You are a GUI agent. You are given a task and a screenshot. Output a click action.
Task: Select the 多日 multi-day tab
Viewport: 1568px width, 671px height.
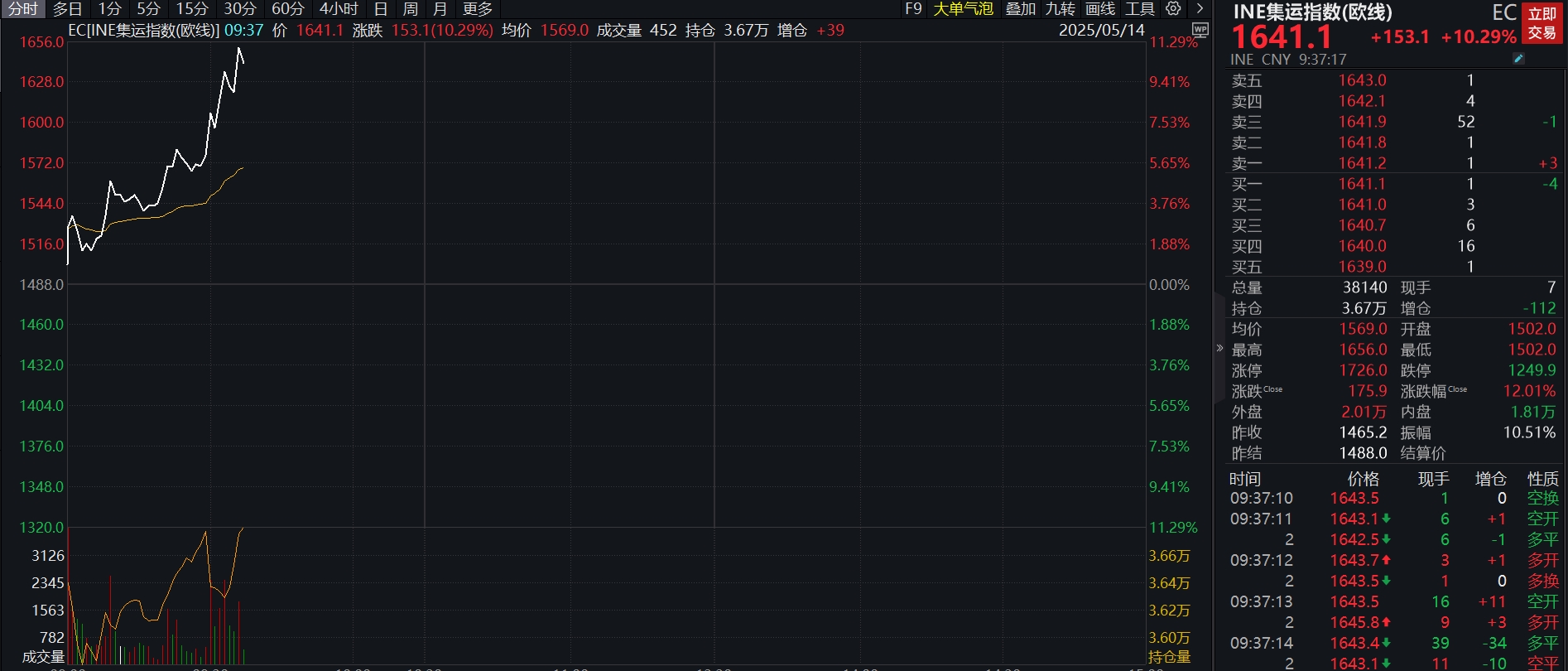[67, 9]
